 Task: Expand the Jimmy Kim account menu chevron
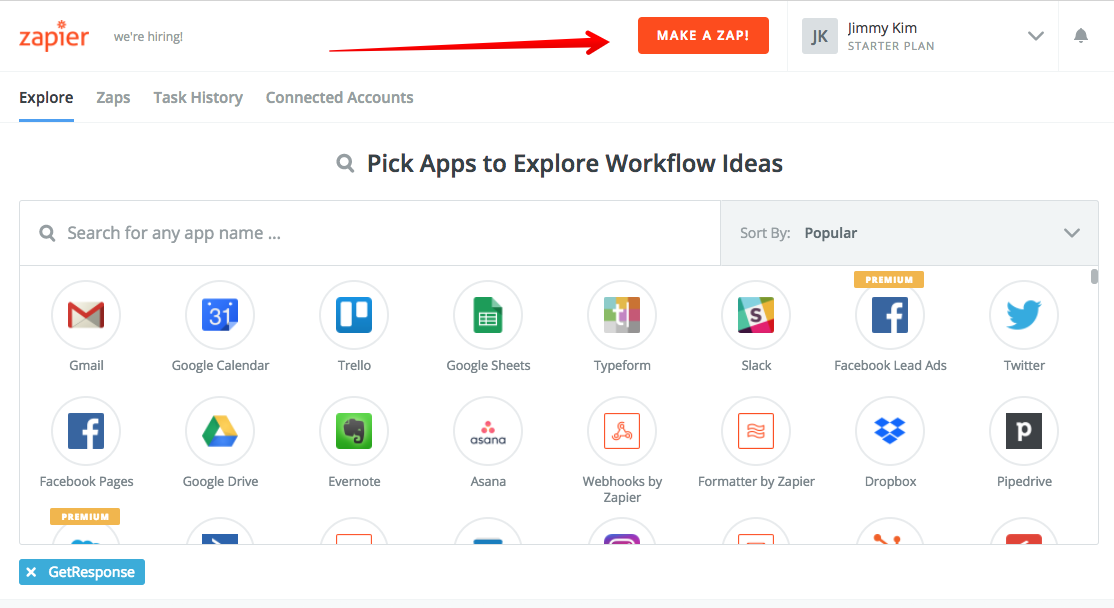point(1036,36)
